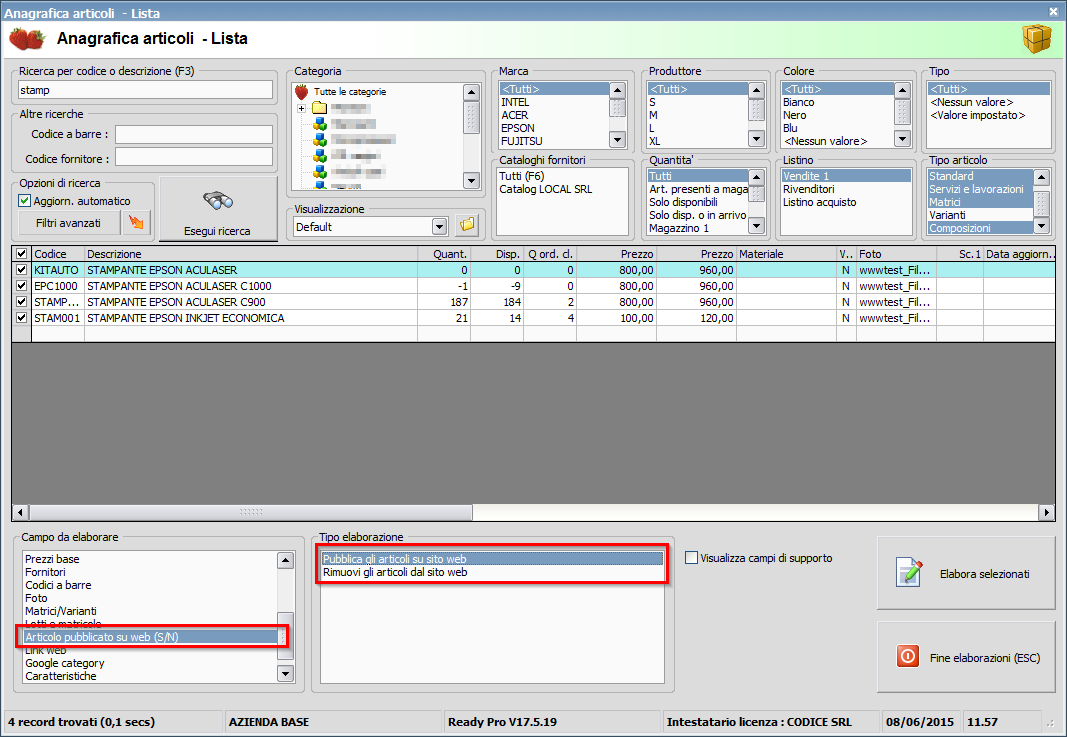Click the Codice fornitore input field
The image size is (1067, 737).
(x=193, y=157)
